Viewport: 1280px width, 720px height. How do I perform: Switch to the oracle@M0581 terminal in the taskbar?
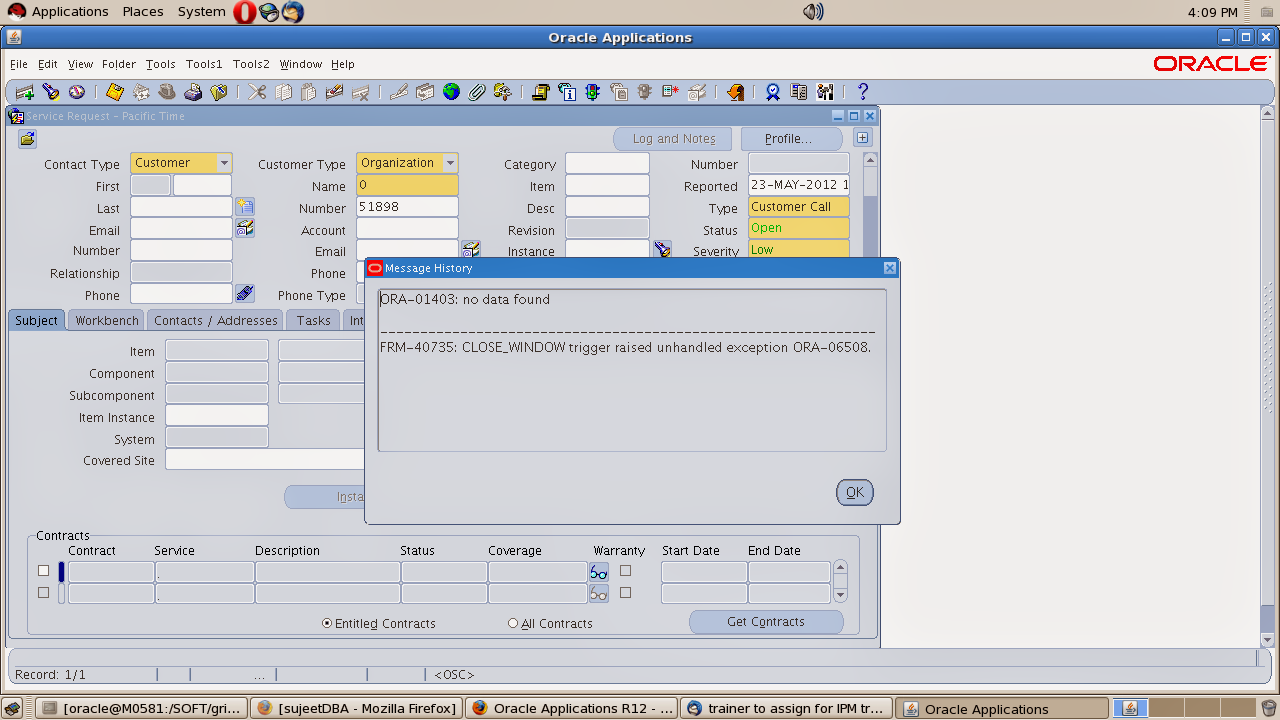tap(141, 708)
